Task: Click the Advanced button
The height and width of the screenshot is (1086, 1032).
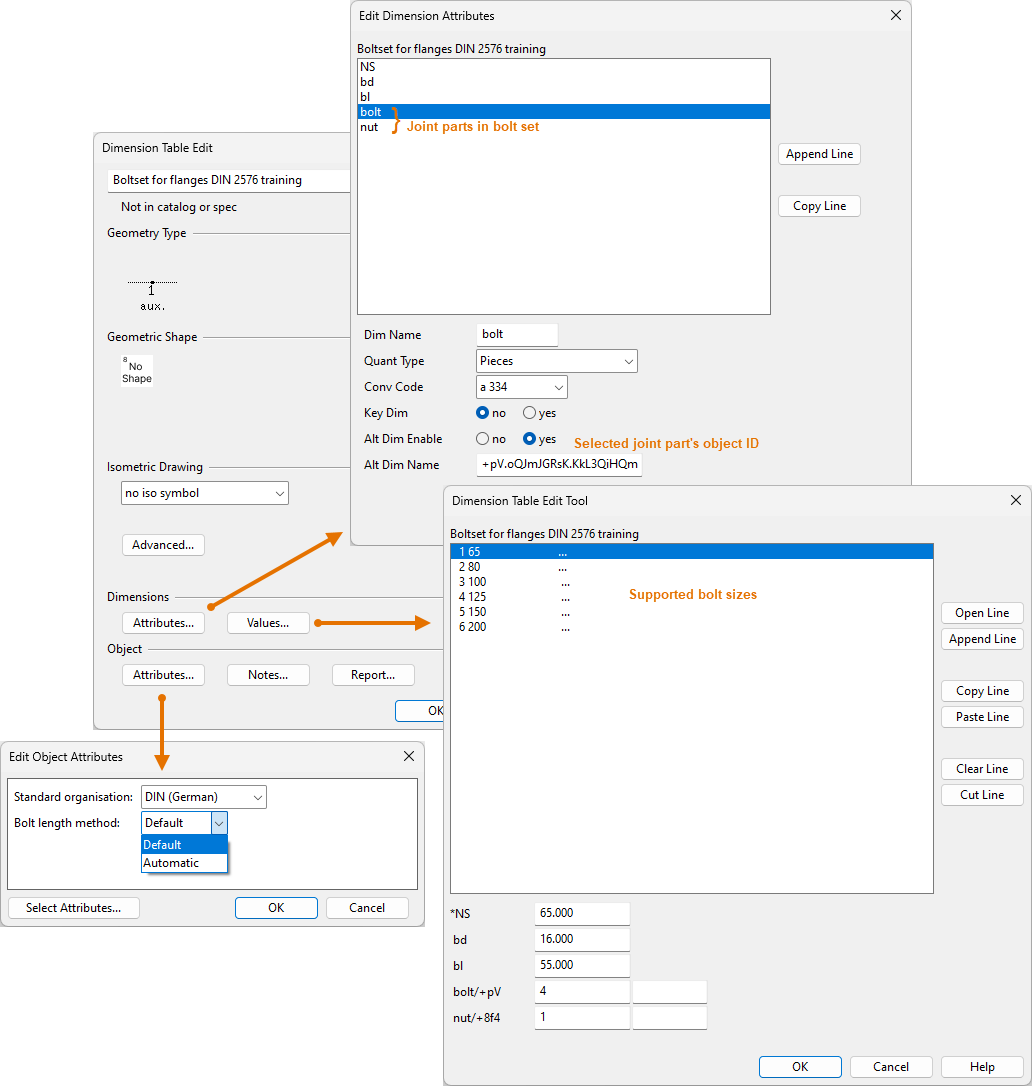Action: pyautogui.click(x=163, y=545)
